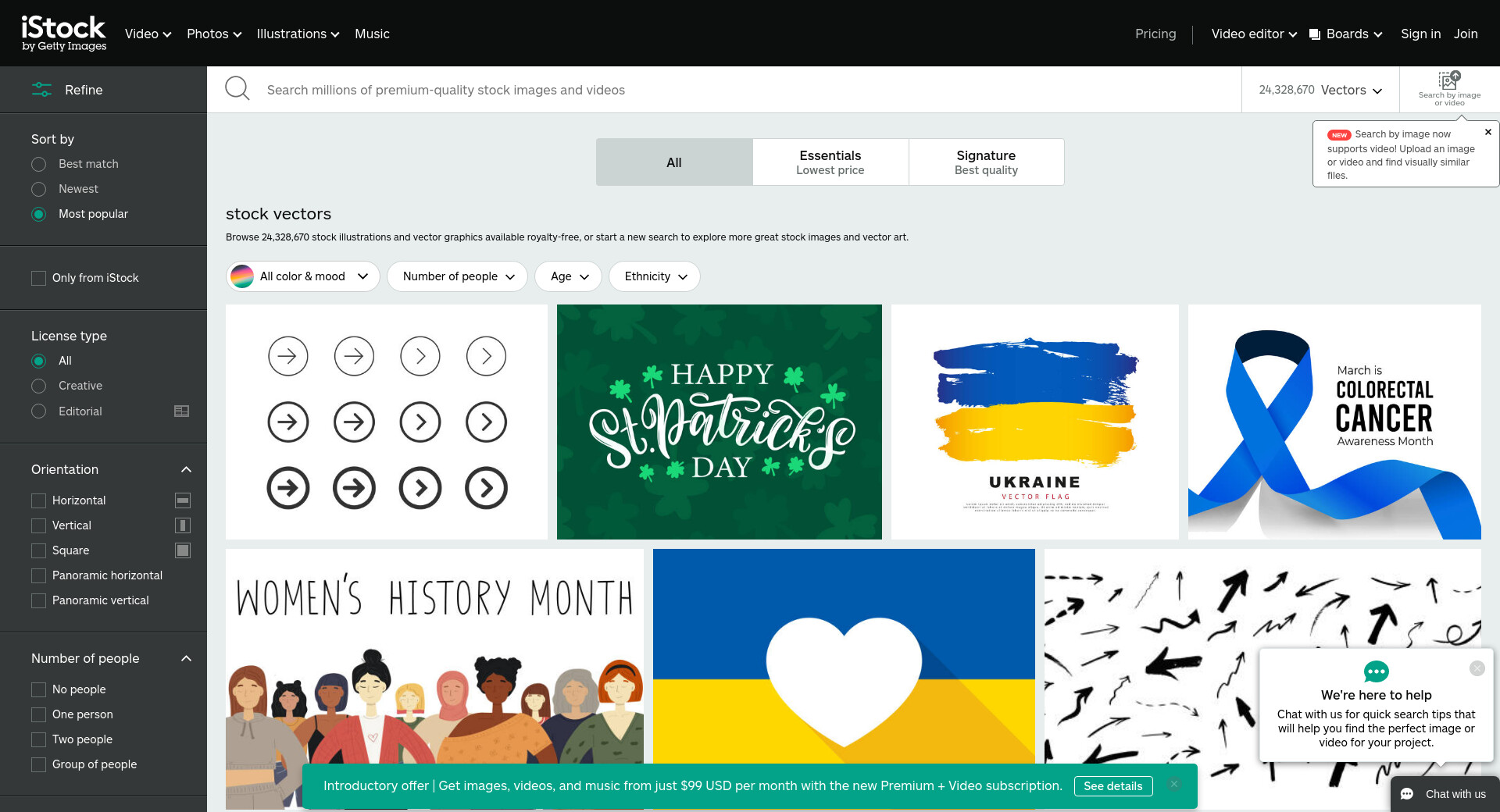Click the Refine panel header

pyautogui.click(x=103, y=90)
